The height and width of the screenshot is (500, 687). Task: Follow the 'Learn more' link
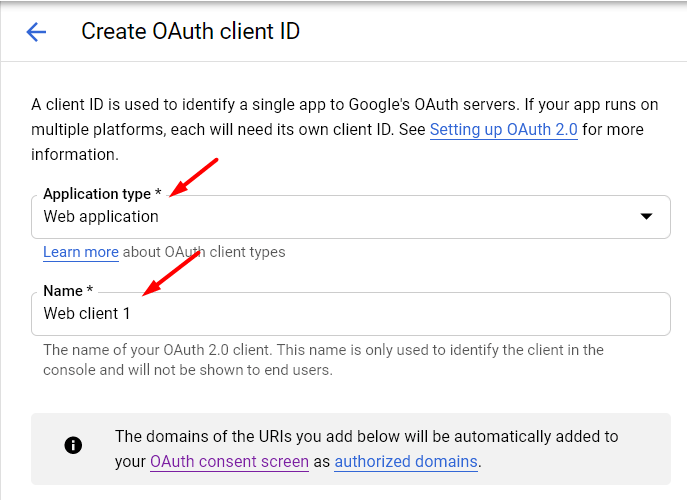81,252
